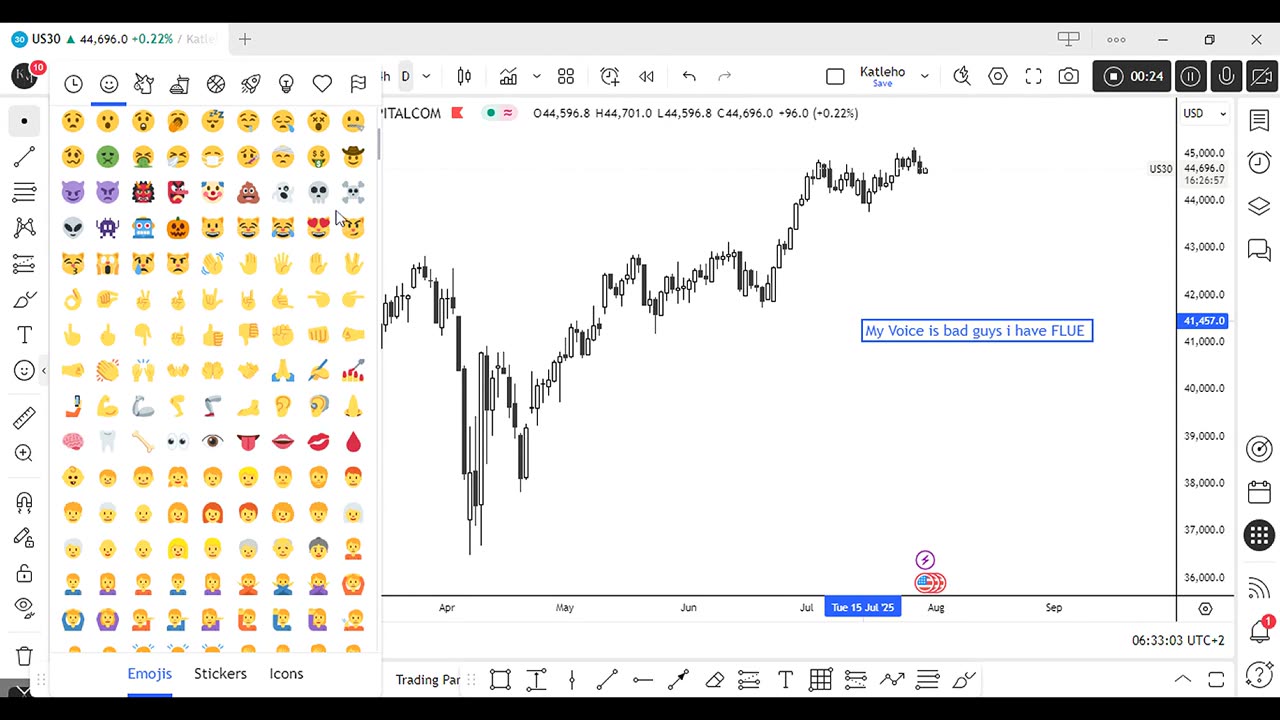Open the indicators menu

pyautogui.click(x=508, y=76)
